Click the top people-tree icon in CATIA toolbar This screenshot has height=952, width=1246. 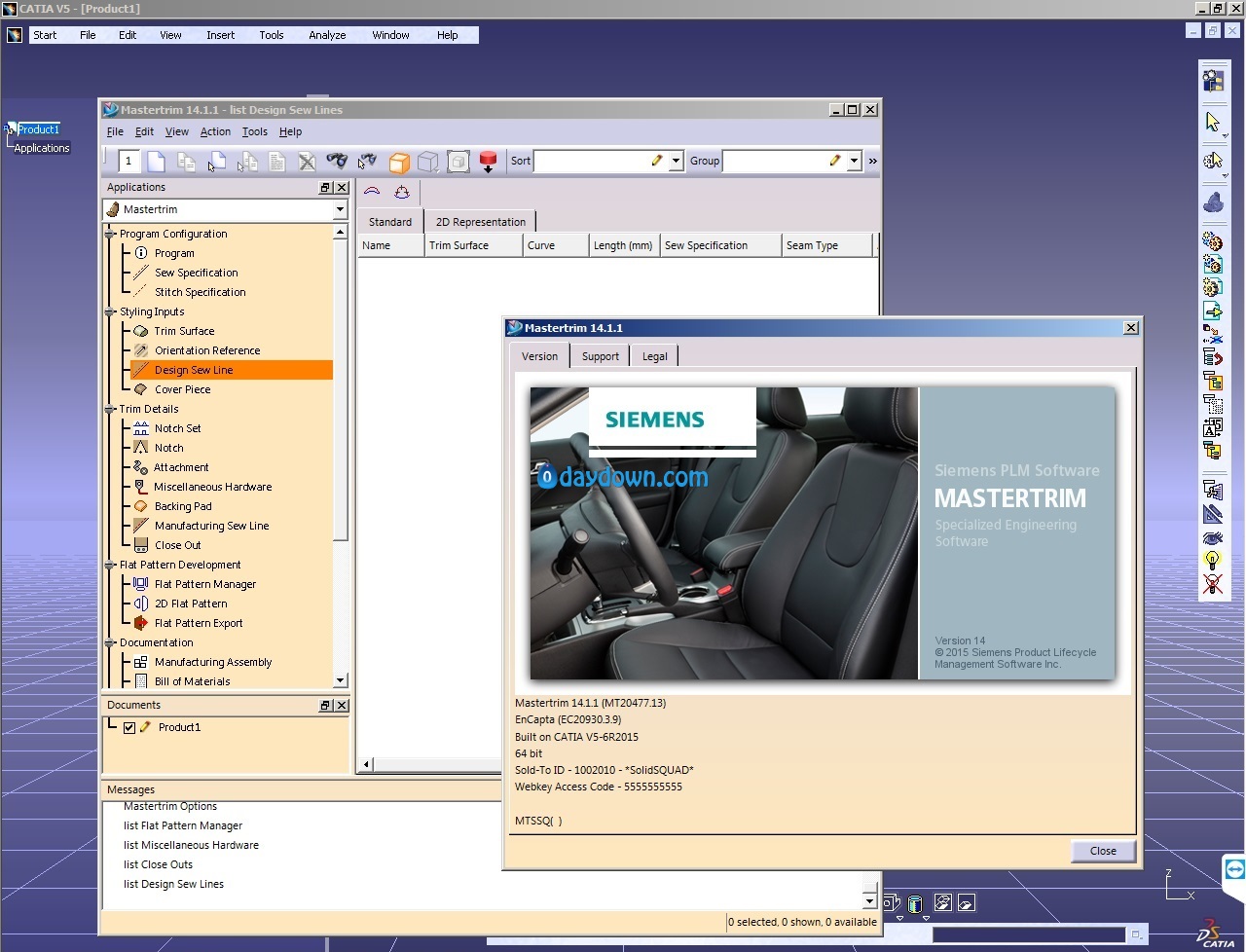coord(1213,80)
